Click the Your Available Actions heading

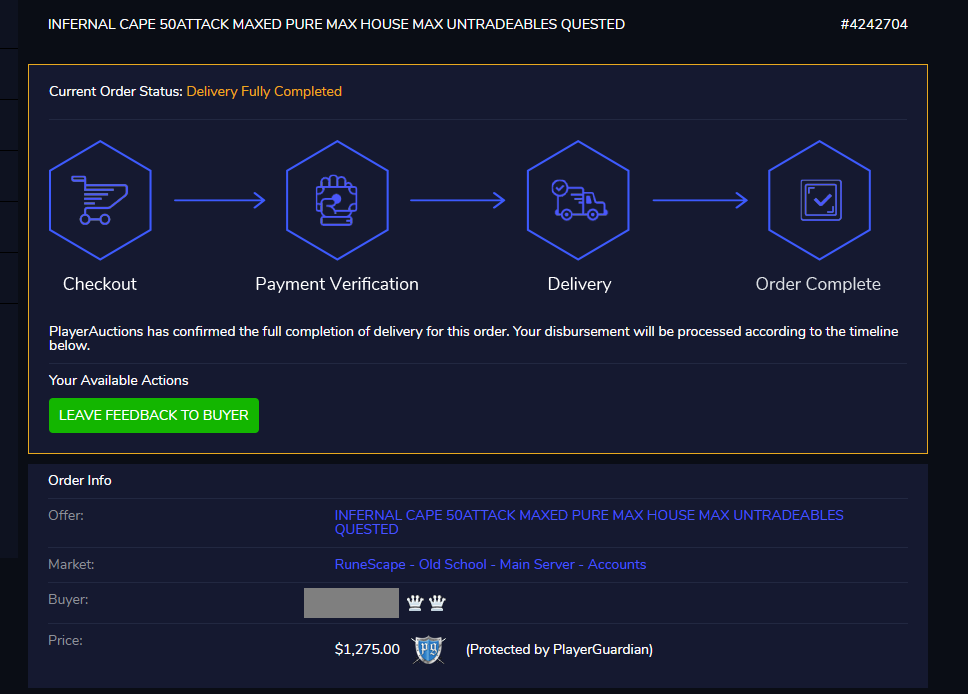[x=119, y=380]
